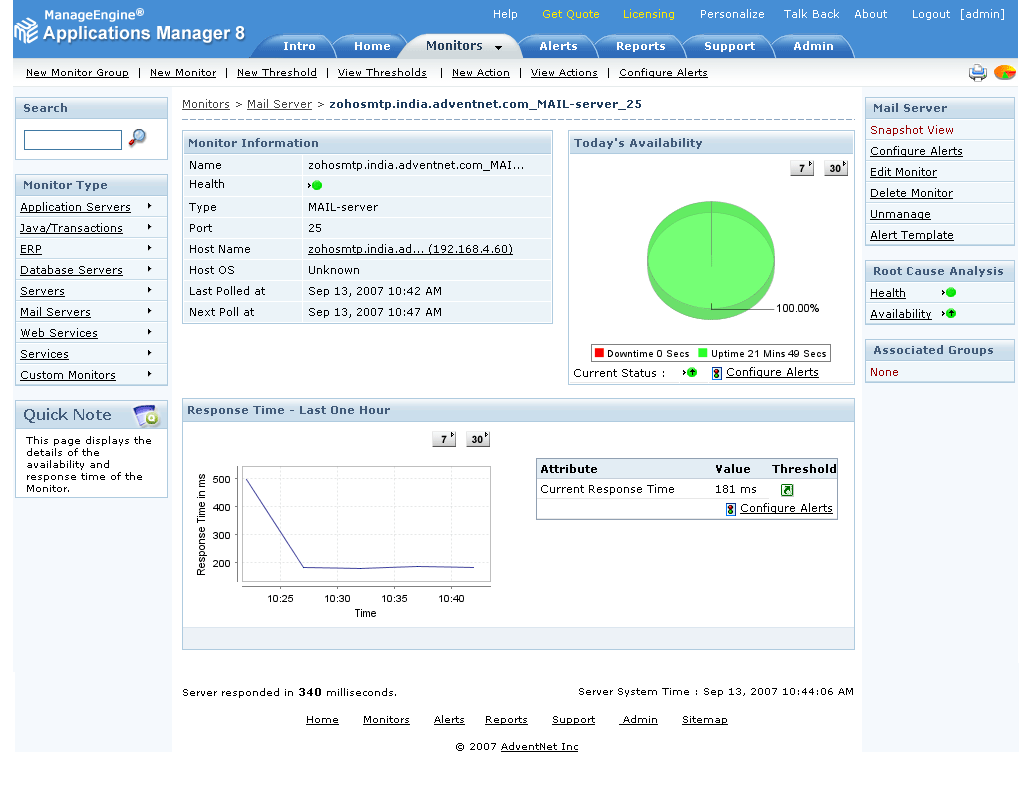Viewport: 1024px width, 800px height.
Task: Open the Reports tab
Action: pos(640,46)
